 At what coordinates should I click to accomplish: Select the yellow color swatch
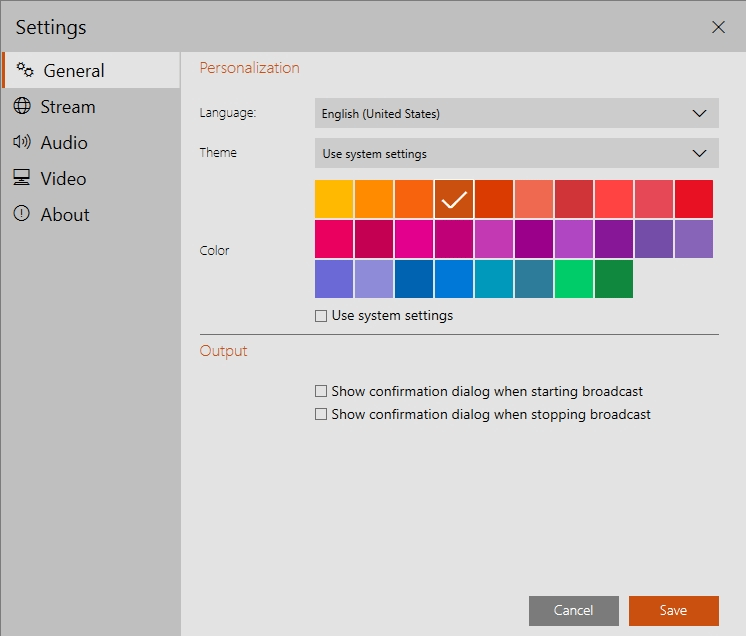(334, 199)
